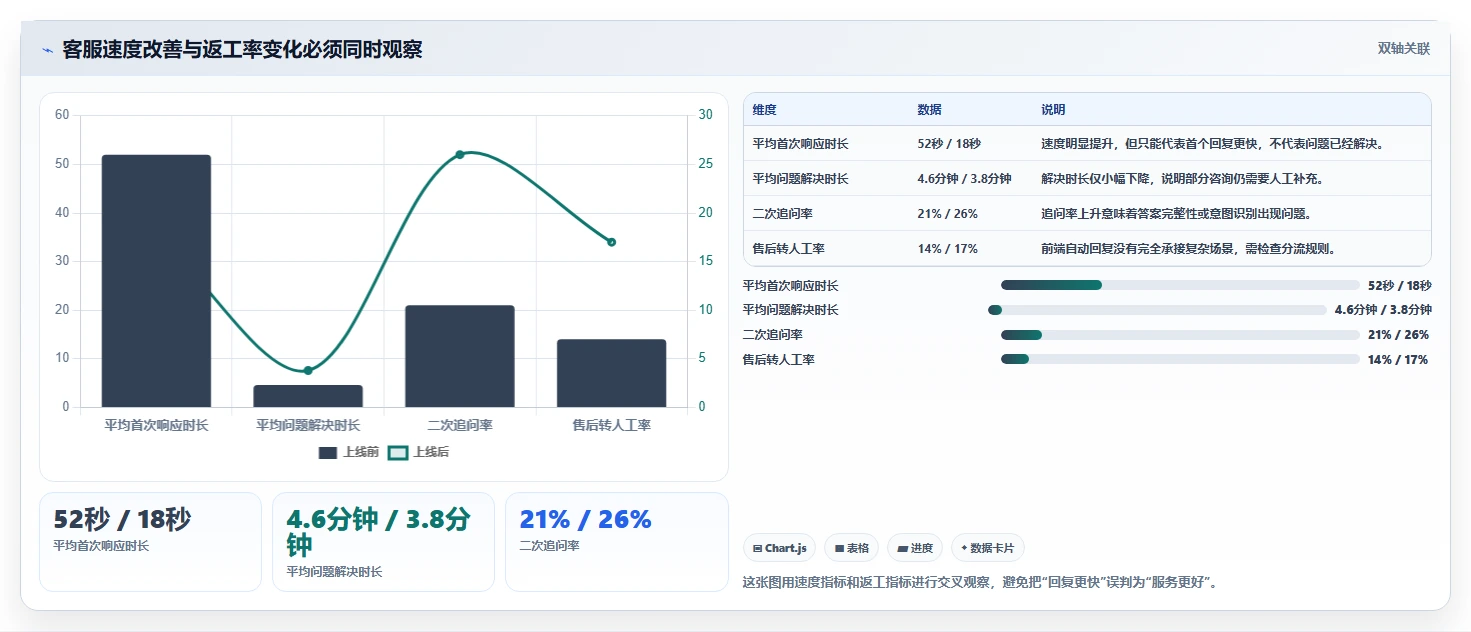Click the x-axis label 平均问题解决时长
The width and height of the screenshot is (1471, 632).
coord(308,425)
